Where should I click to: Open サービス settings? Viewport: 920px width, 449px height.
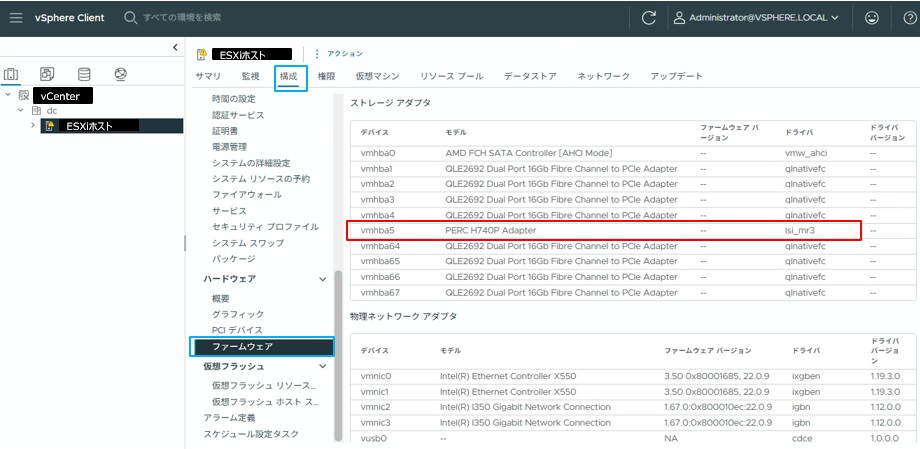tap(229, 211)
